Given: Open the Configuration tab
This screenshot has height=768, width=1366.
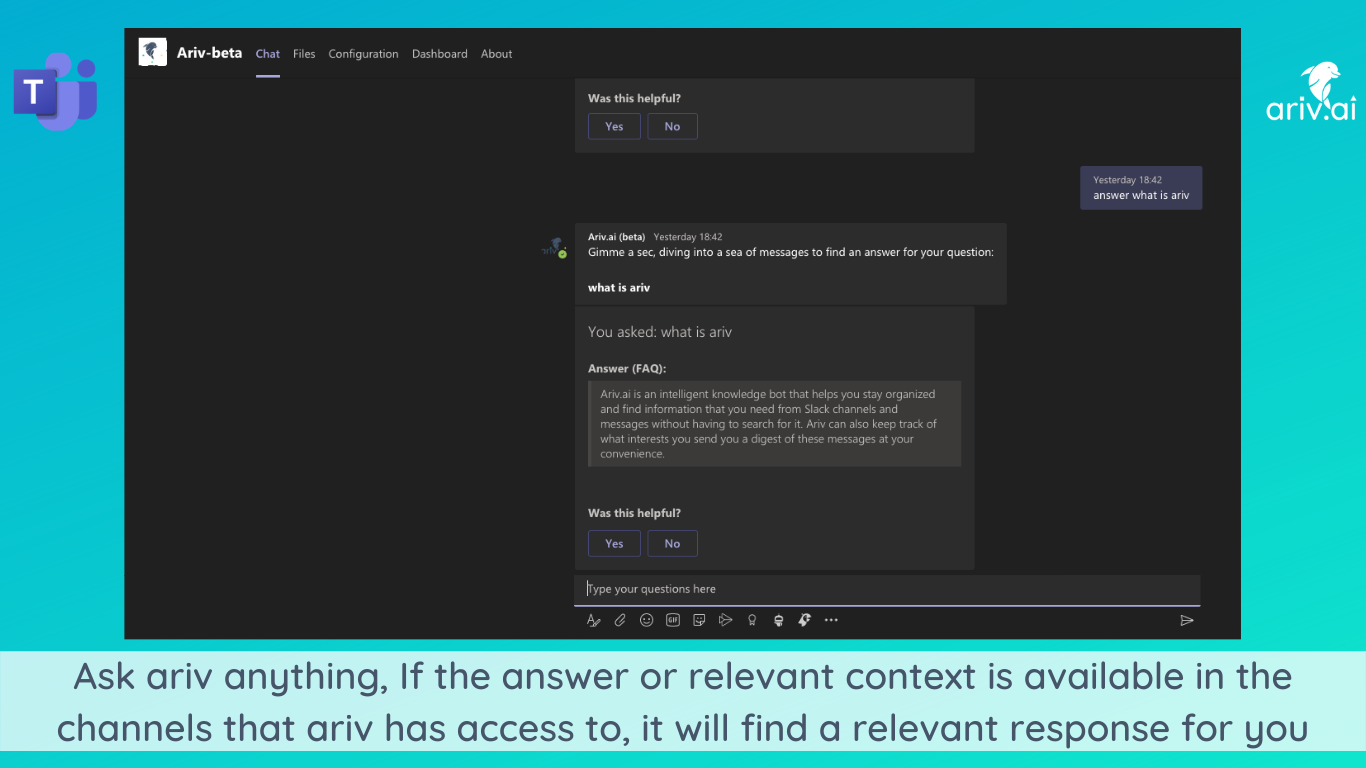Looking at the screenshot, I should 363,54.
